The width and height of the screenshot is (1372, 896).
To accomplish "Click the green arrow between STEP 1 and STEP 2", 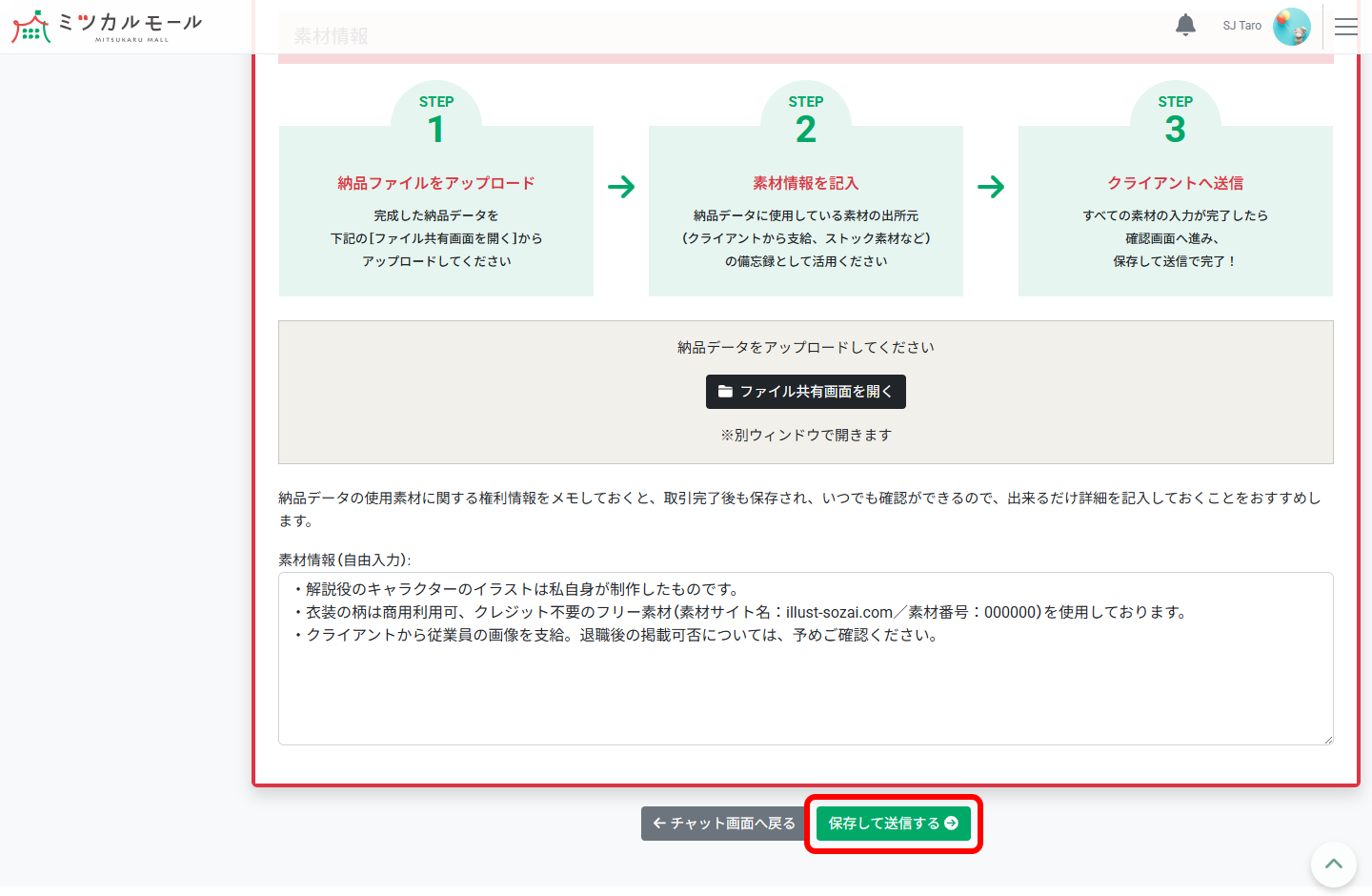I will coord(621,188).
